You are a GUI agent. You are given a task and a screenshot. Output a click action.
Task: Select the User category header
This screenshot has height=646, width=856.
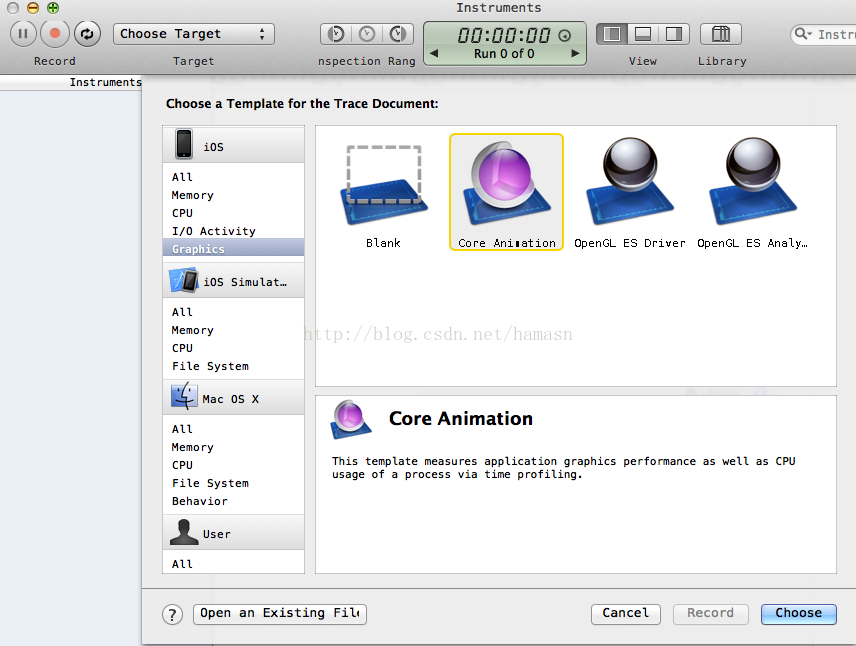pos(234,532)
